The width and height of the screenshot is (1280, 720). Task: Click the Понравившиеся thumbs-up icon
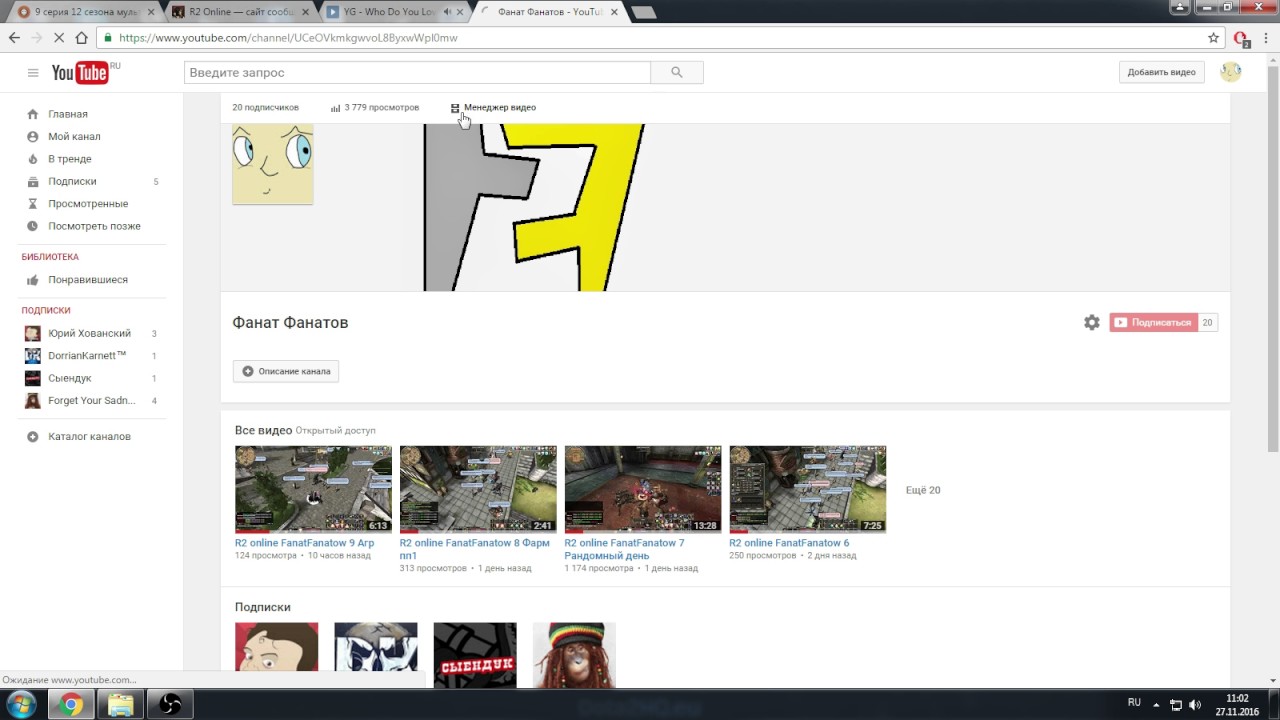[33, 280]
